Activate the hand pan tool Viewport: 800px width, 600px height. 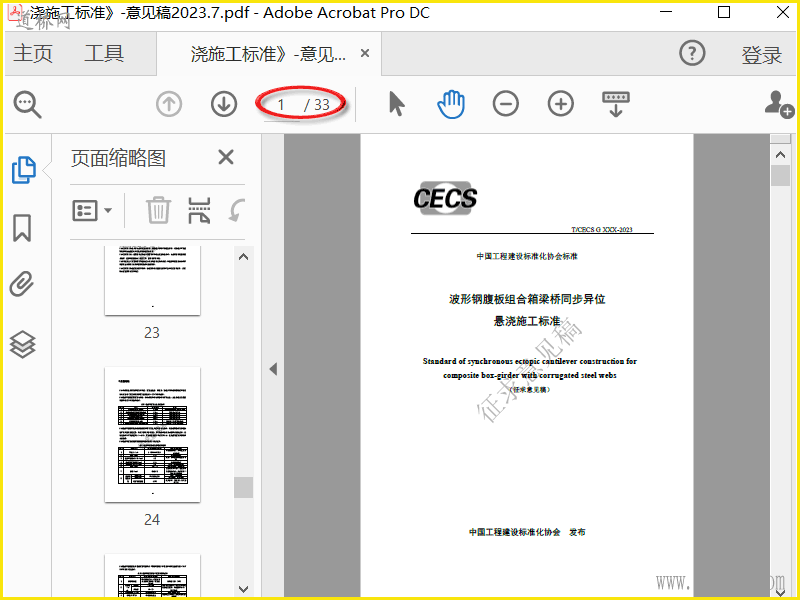pyautogui.click(x=451, y=104)
